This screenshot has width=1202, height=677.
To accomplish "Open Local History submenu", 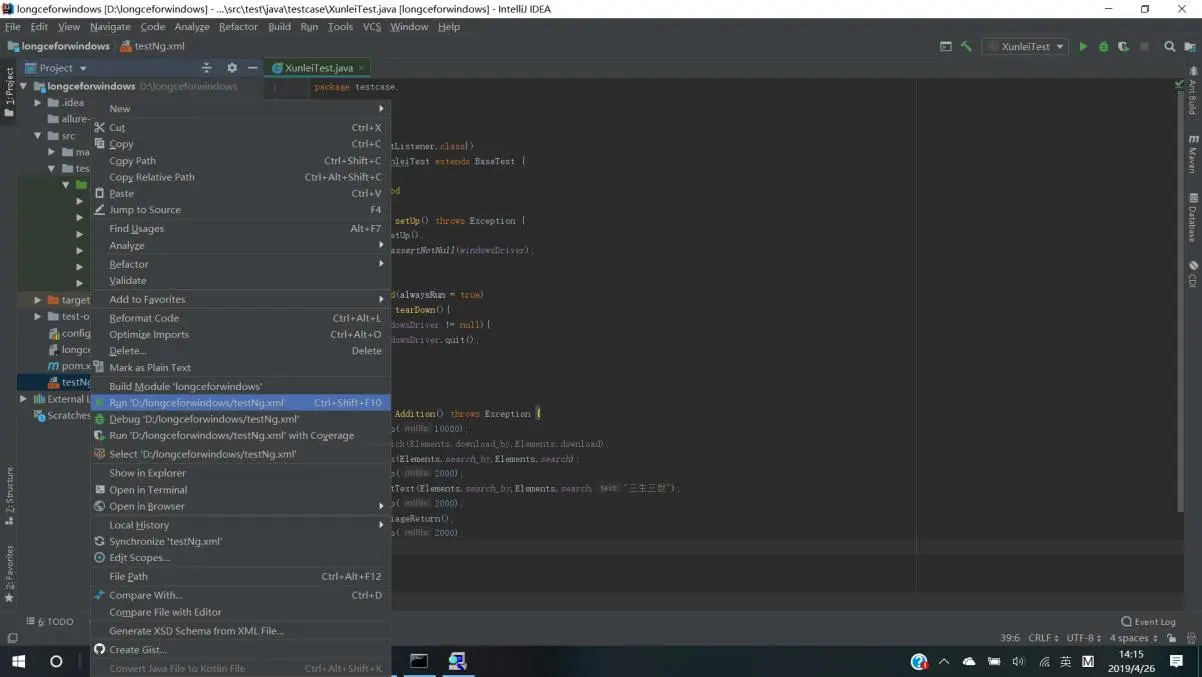I will coord(240,525).
